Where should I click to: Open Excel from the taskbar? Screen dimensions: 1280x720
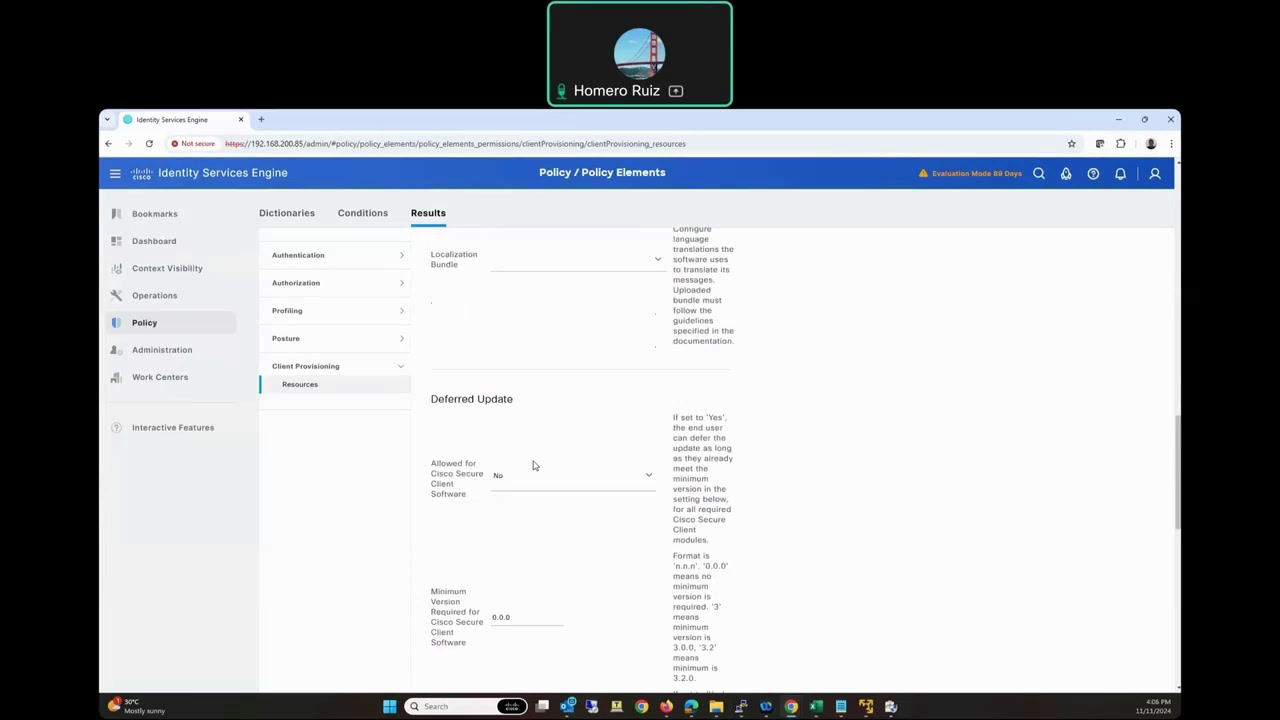[816, 706]
